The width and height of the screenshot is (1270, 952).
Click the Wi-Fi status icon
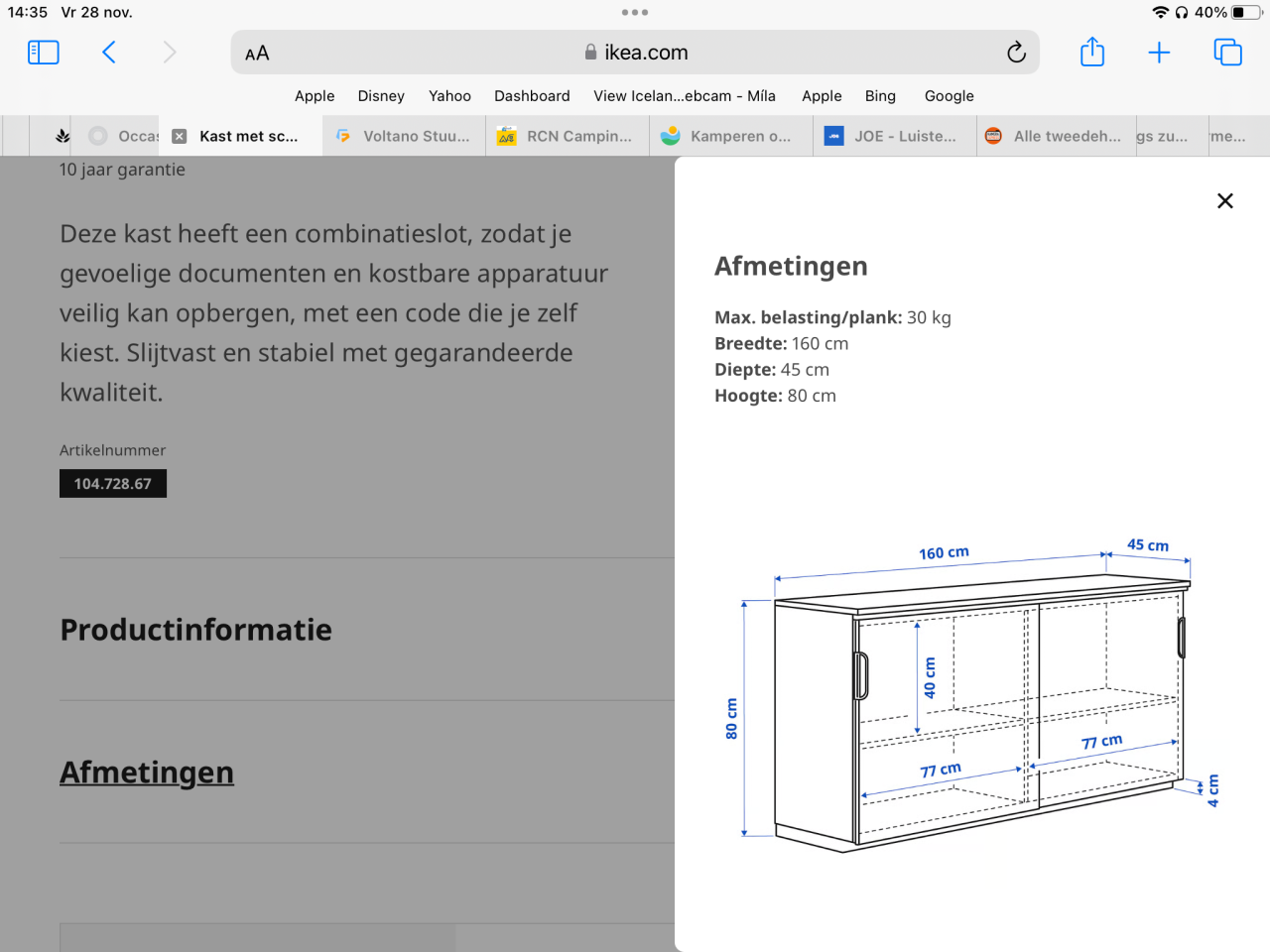coord(1163,12)
